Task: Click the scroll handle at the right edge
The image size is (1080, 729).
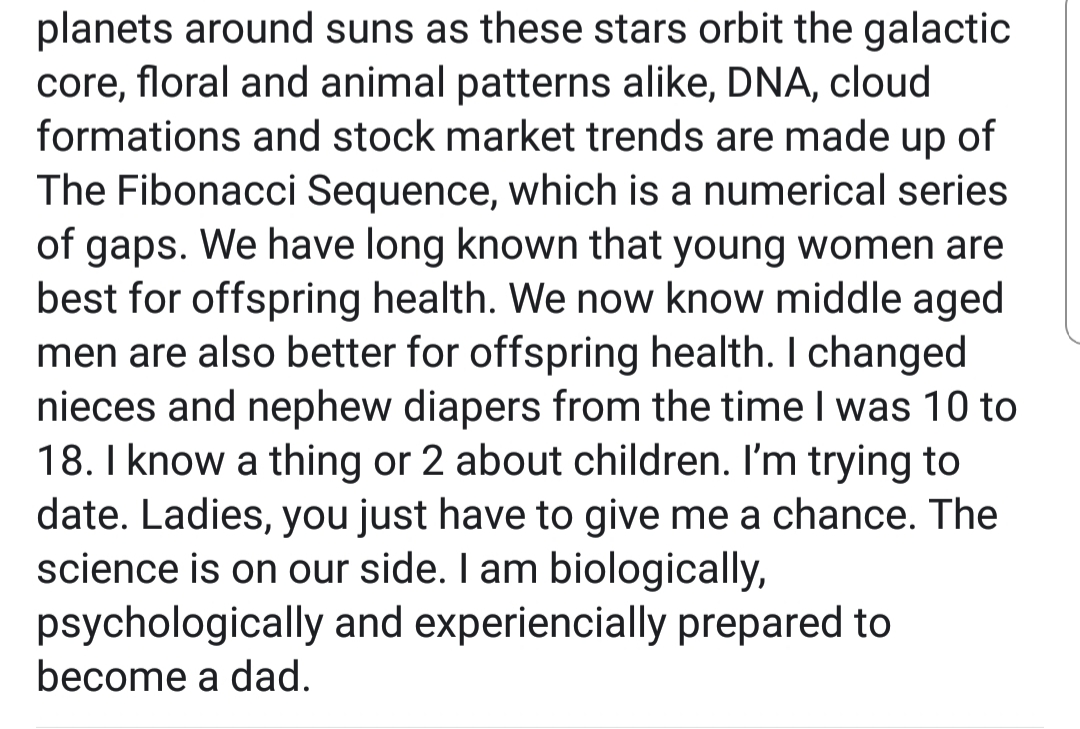Action: (x=1074, y=170)
